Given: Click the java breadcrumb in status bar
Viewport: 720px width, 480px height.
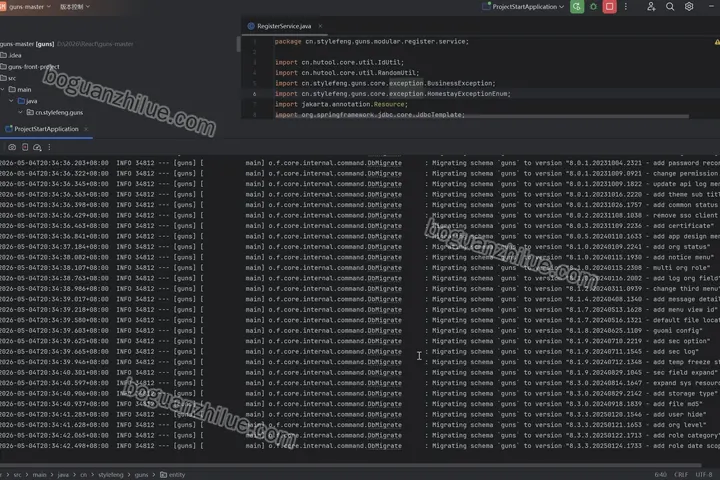Looking at the screenshot, I should (63, 474).
